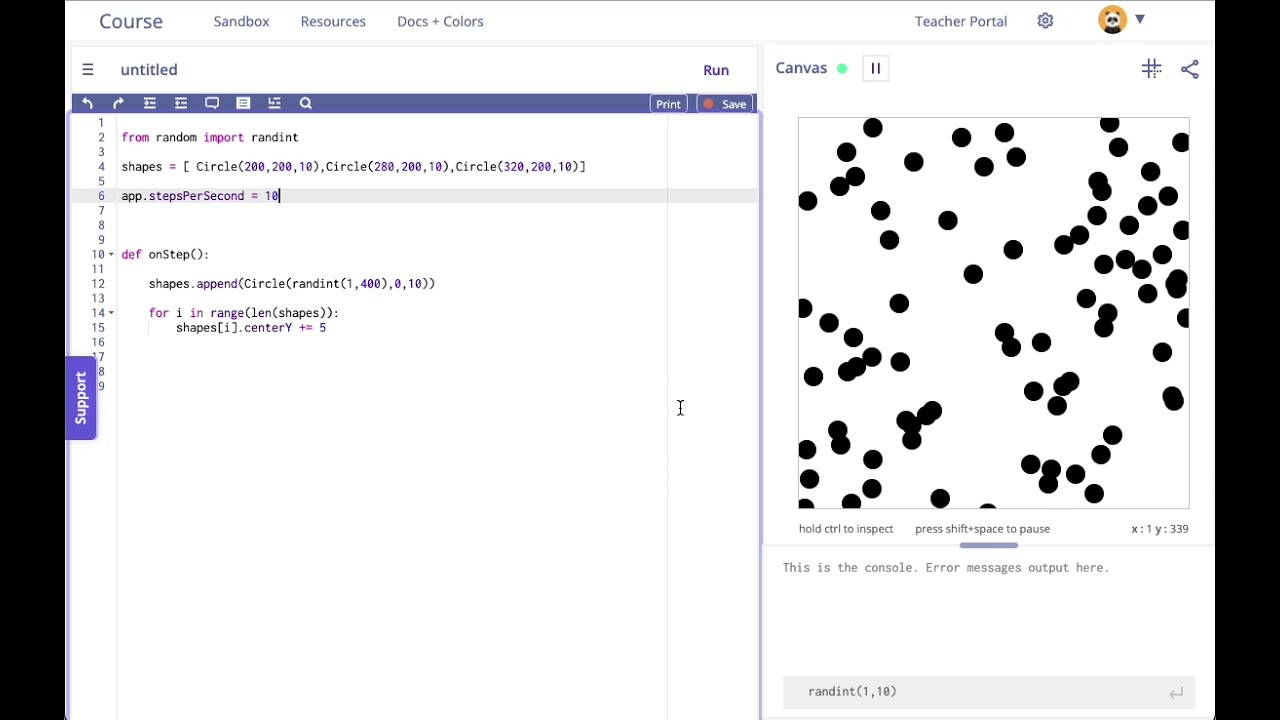The width and height of the screenshot is (1280, 720).
Task: Open the hamburger menu beside untitled
Action: tap(88, 70)
